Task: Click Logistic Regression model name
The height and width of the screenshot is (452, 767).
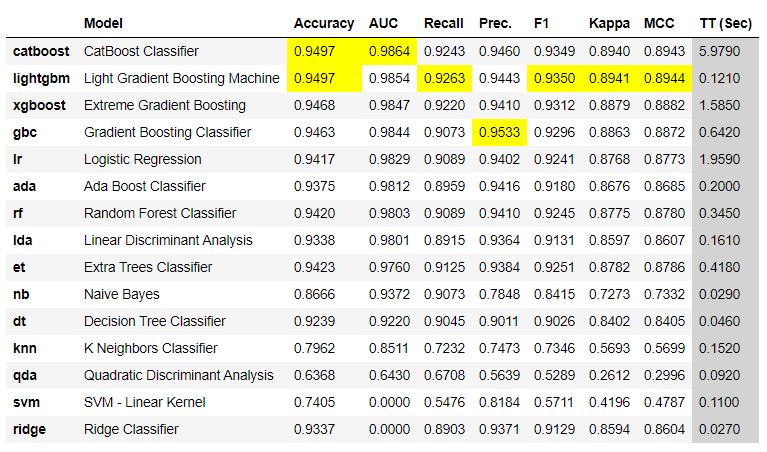Action: [x=142, y=159]
